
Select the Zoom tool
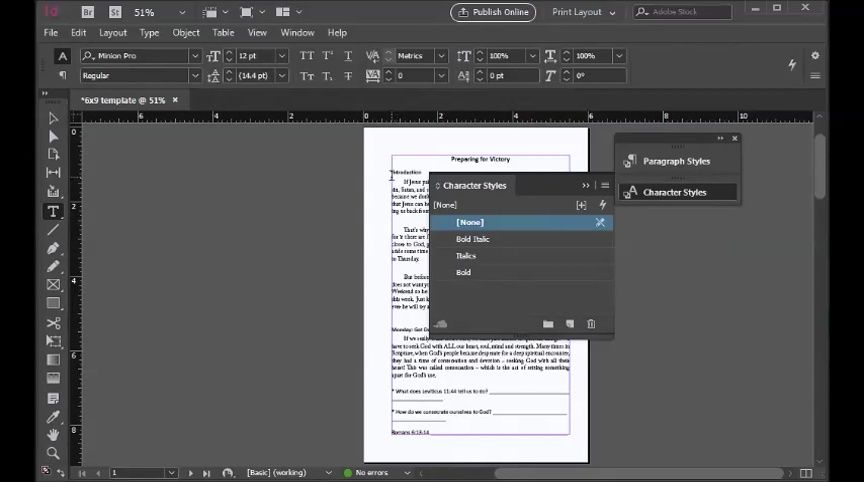coord(53,453)
